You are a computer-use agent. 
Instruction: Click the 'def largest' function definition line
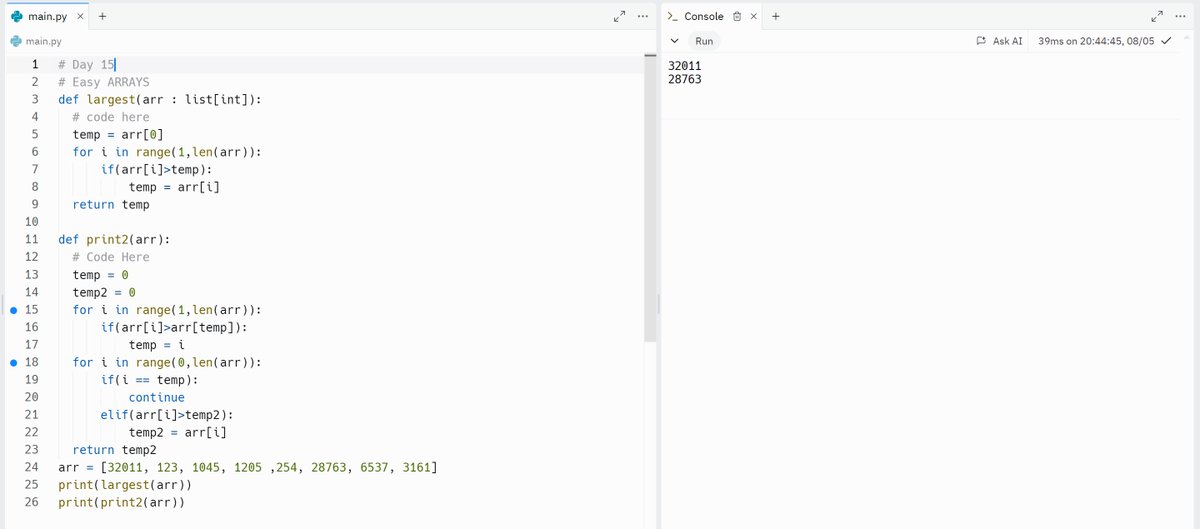pyautogui.click(x=161, y=99)
